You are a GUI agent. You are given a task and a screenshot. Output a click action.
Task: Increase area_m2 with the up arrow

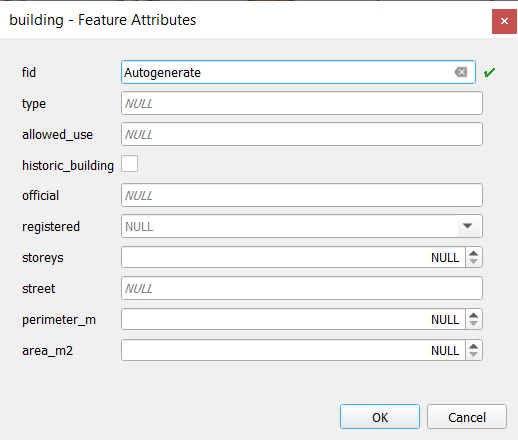coord(473,346)
